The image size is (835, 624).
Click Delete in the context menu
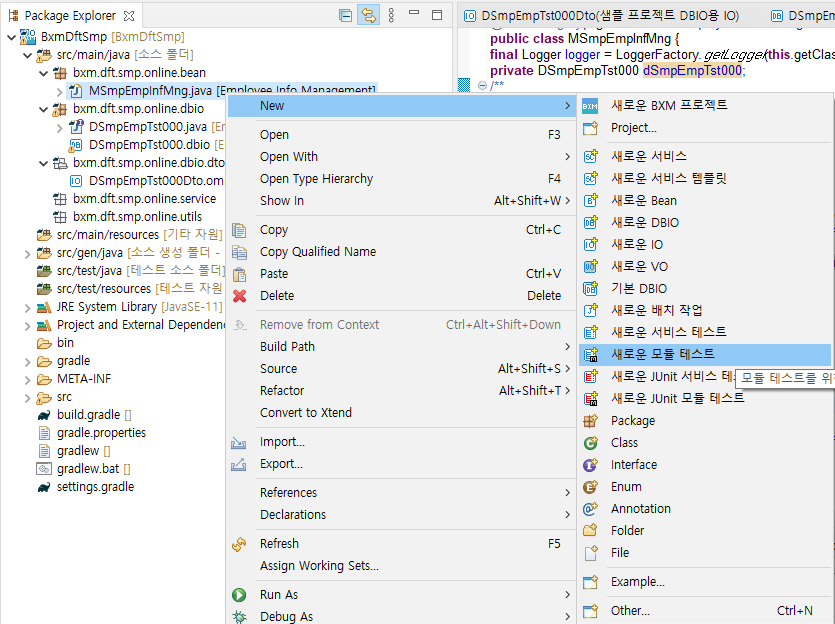[x=277, y=295]
